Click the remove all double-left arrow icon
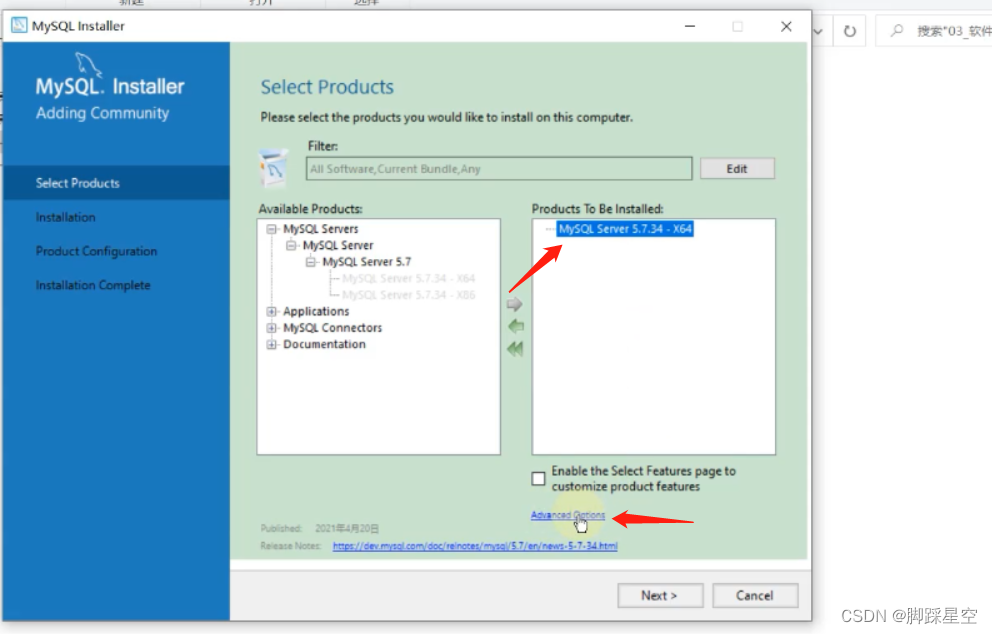992x634 pixels. [x=515, y=349]
